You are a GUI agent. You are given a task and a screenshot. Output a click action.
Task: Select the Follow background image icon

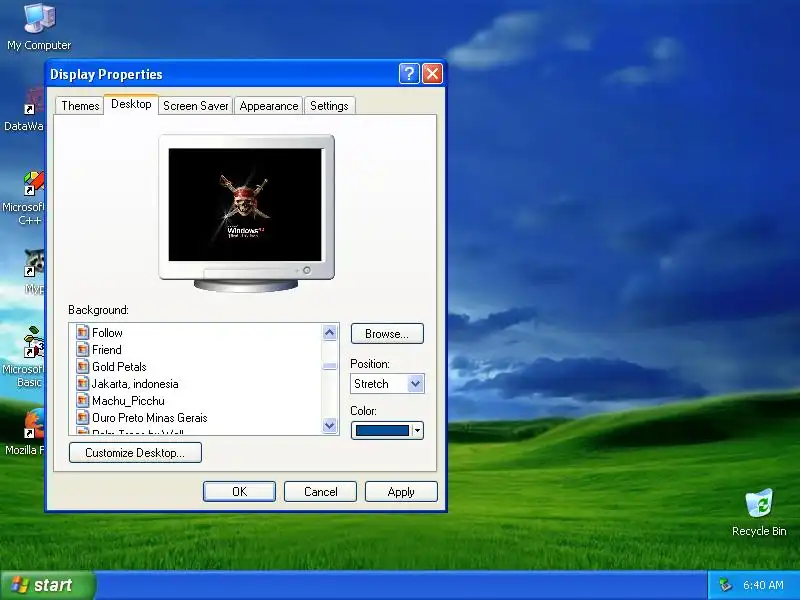[x=82, y=333]
